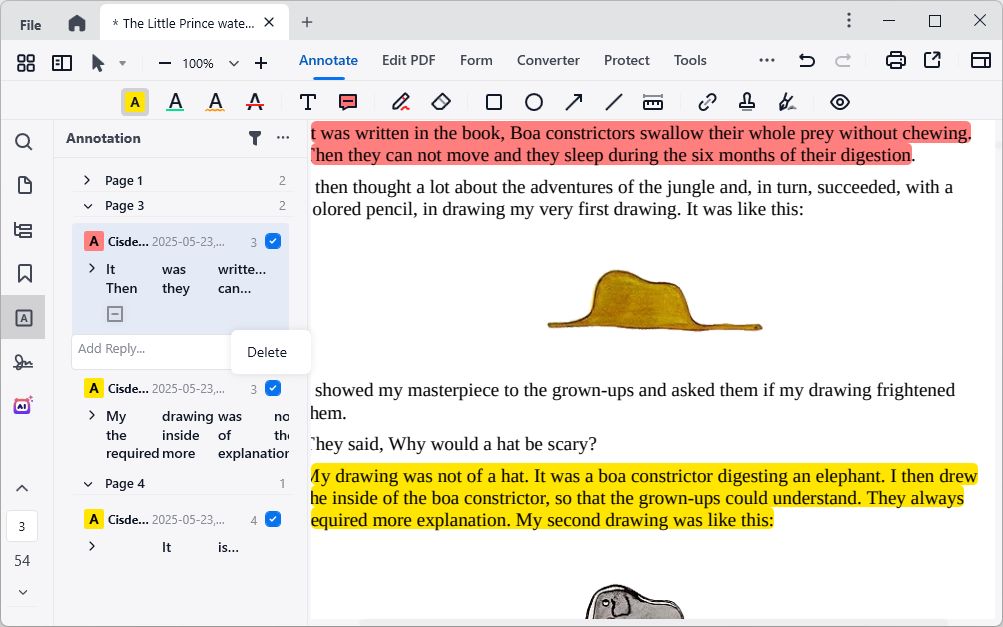Select the eraser tool
The image size is (1003, 627).
click(x=441, y=102)
